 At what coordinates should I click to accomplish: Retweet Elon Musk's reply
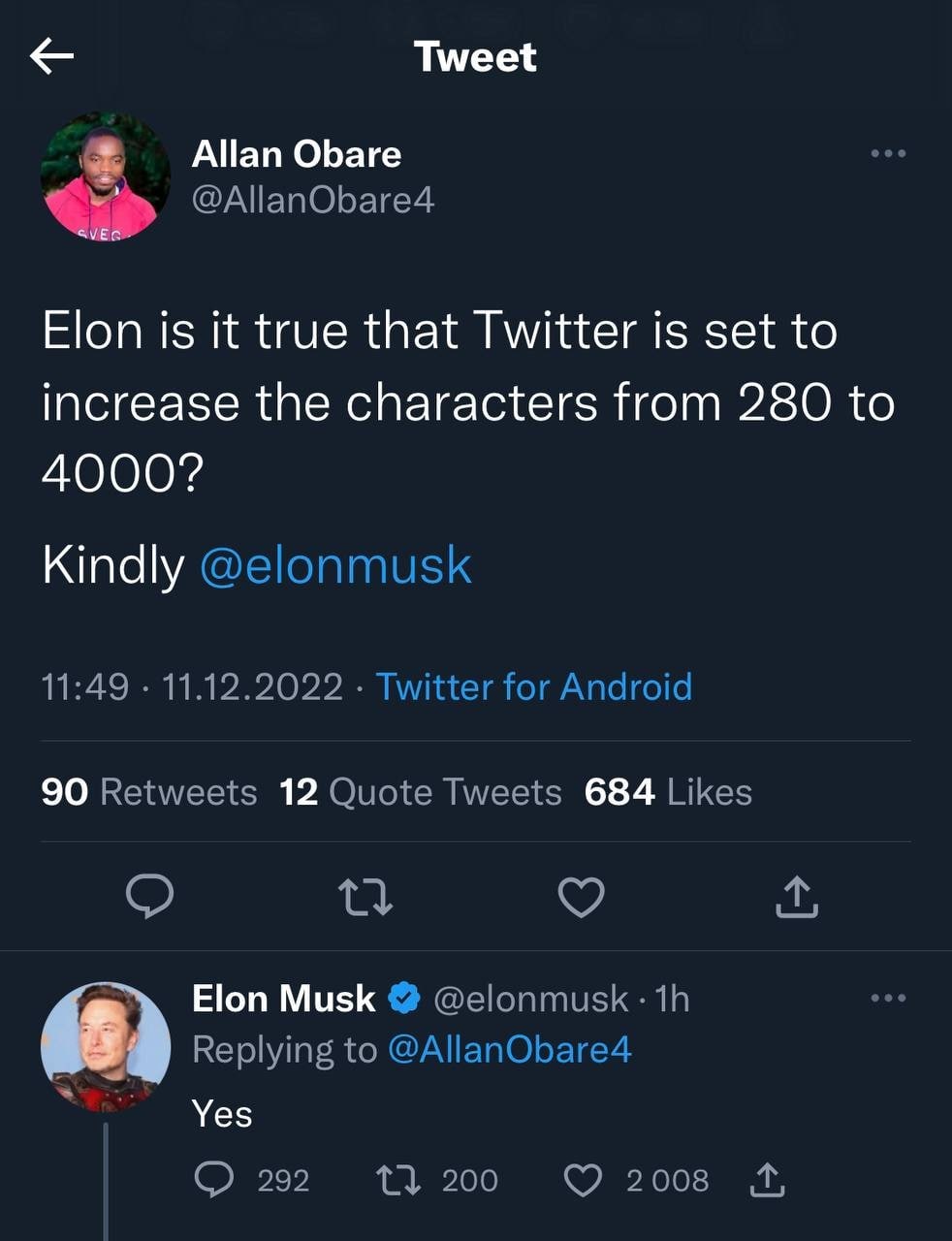pos(397,1180)
